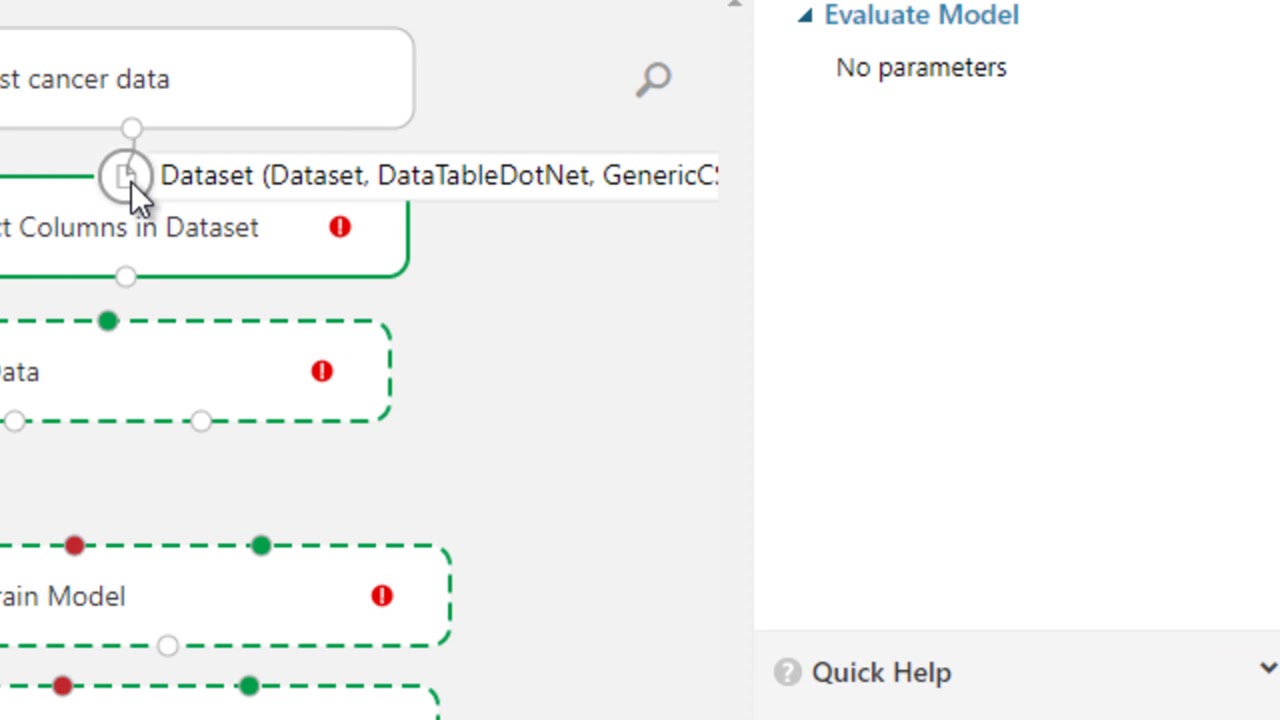Click the magnifier search icon on canvas
Viewport: 1280px width, 720px height.
click(x=654, y=80)
